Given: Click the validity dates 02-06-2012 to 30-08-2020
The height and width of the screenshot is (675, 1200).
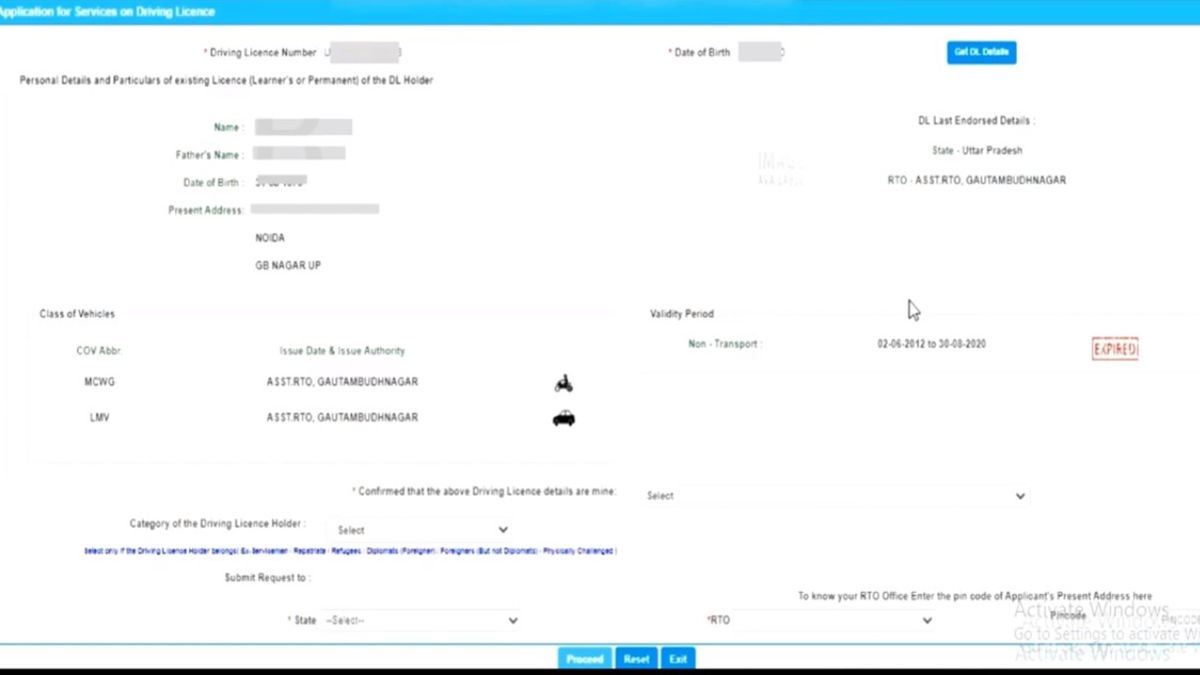Looking at the screenshot, I should click(932, 344).
